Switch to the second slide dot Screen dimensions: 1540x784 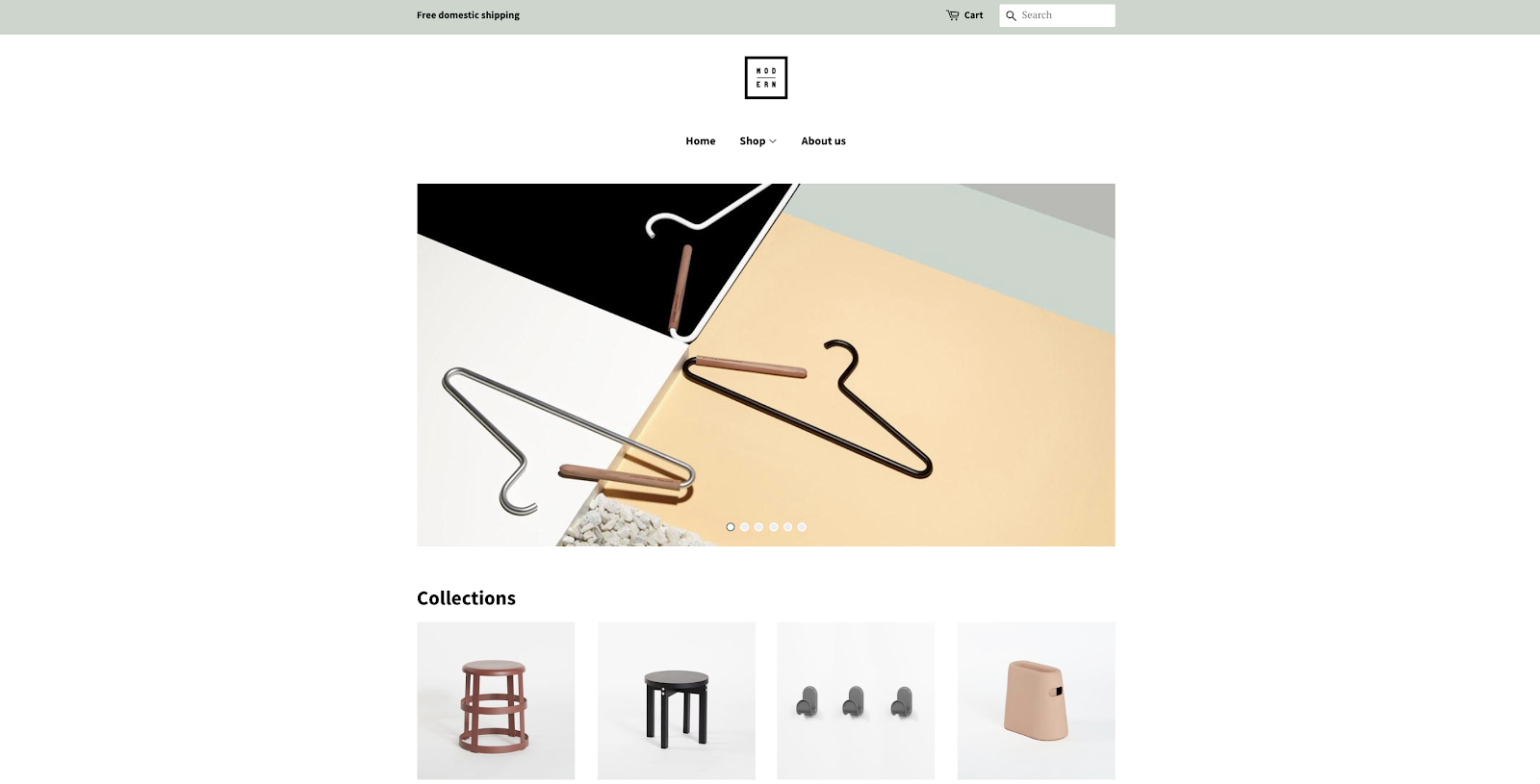point(745,527)
